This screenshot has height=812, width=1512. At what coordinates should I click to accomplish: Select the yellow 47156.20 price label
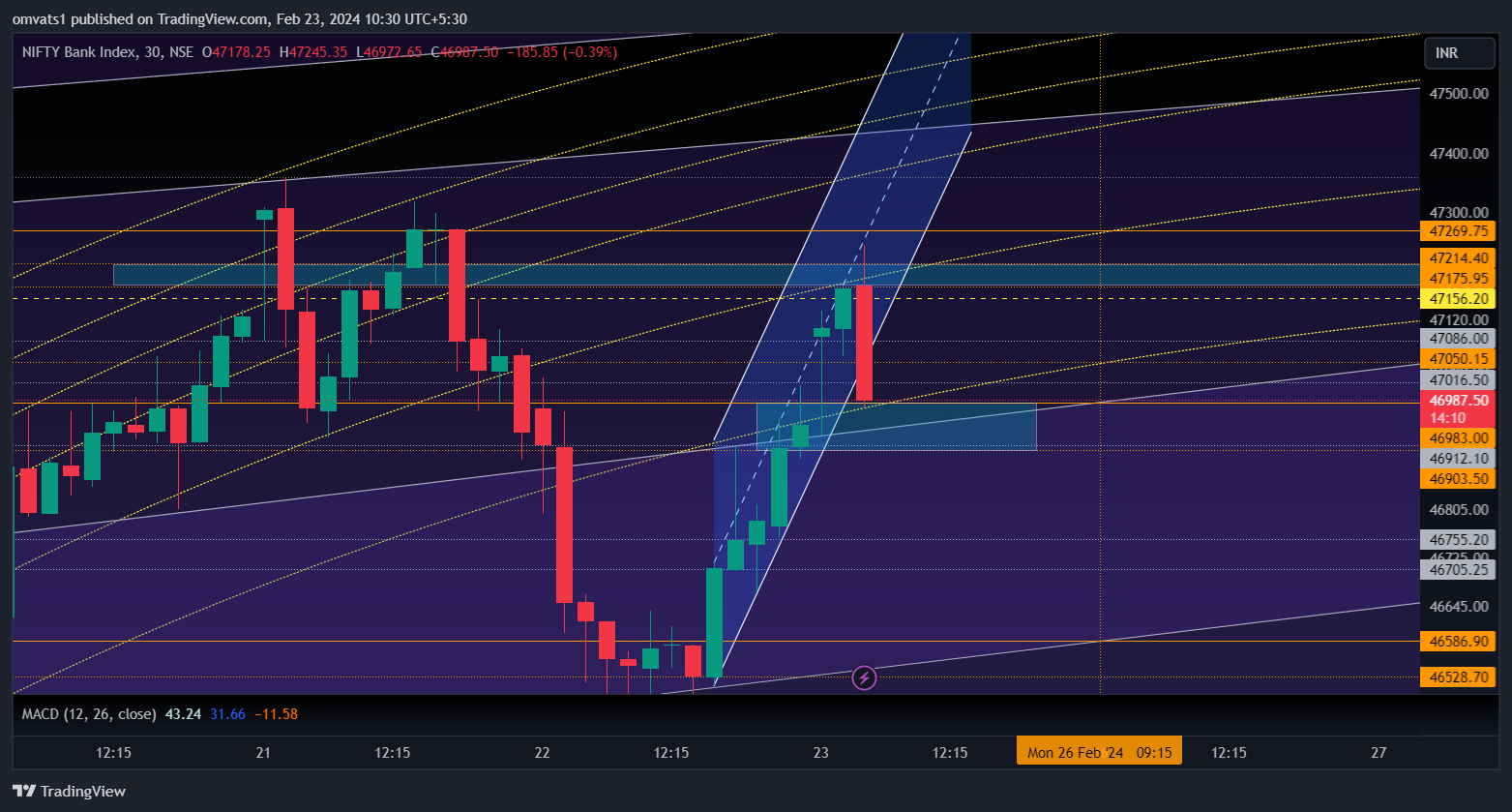1458,299
